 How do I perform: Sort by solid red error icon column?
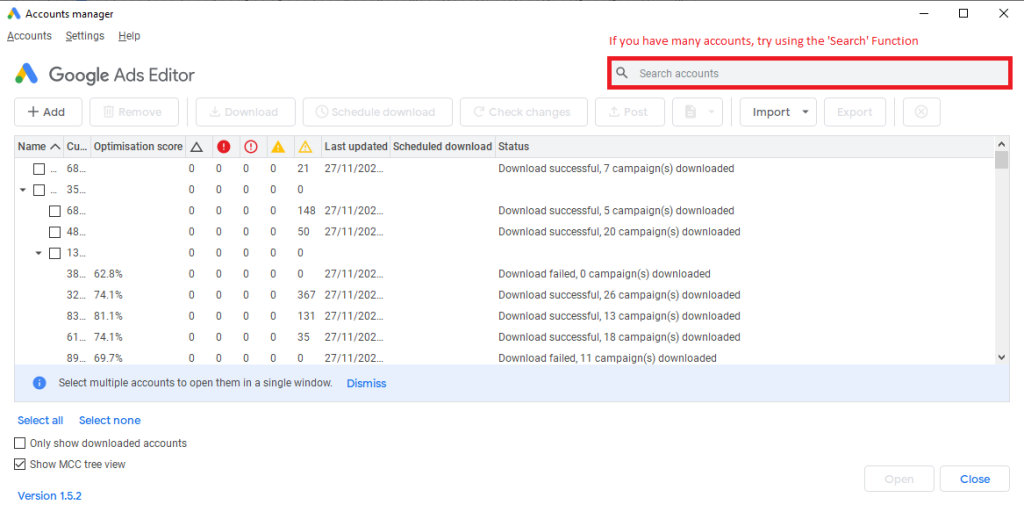tap(223, 148)
